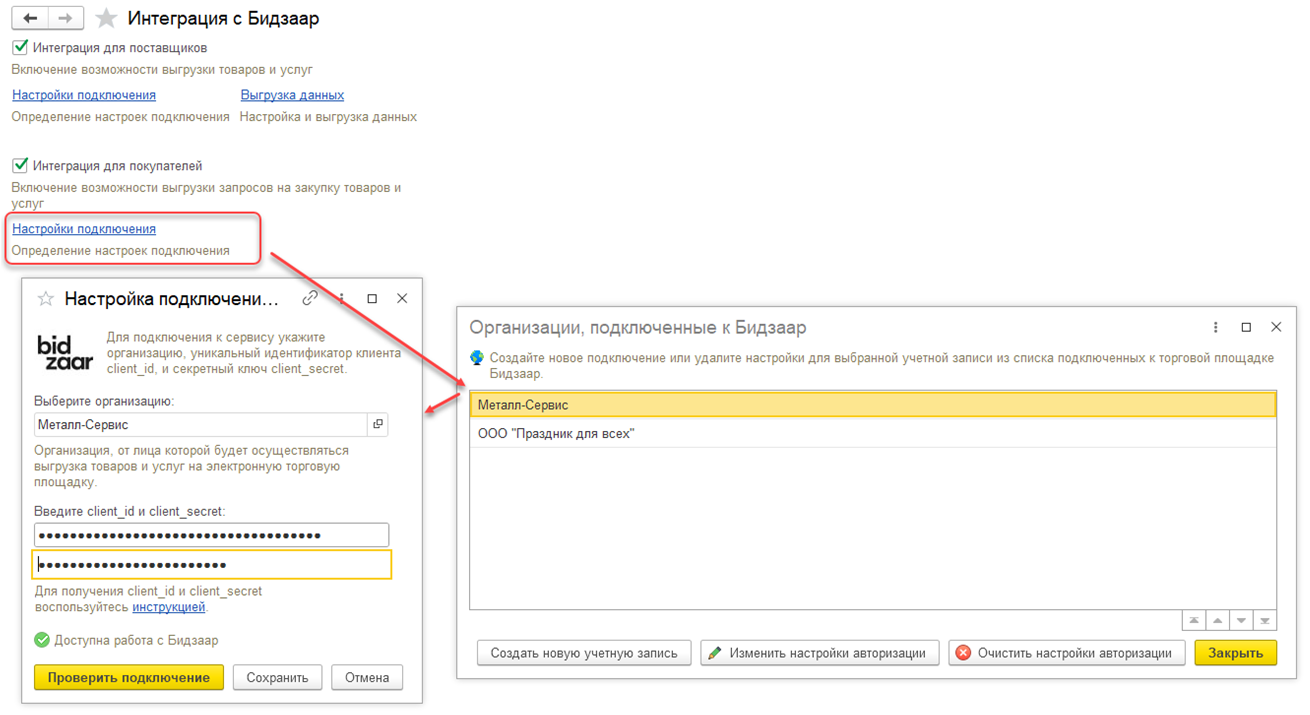This screenshot has width=1310, height=715.
Task: Click the client_id masked input field
Action: click(211, 535)
